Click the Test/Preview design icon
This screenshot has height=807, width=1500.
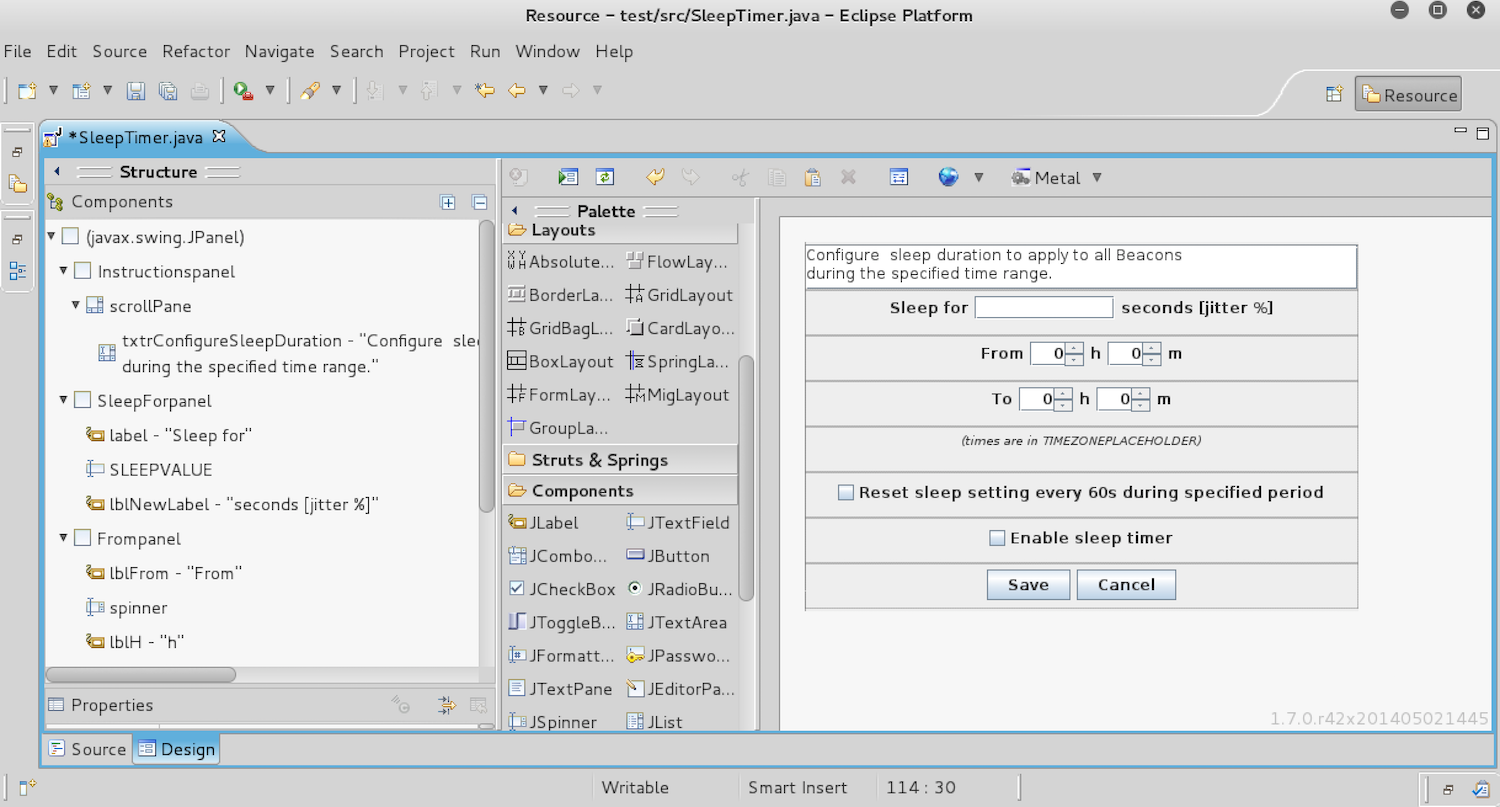tap(568, 177)
